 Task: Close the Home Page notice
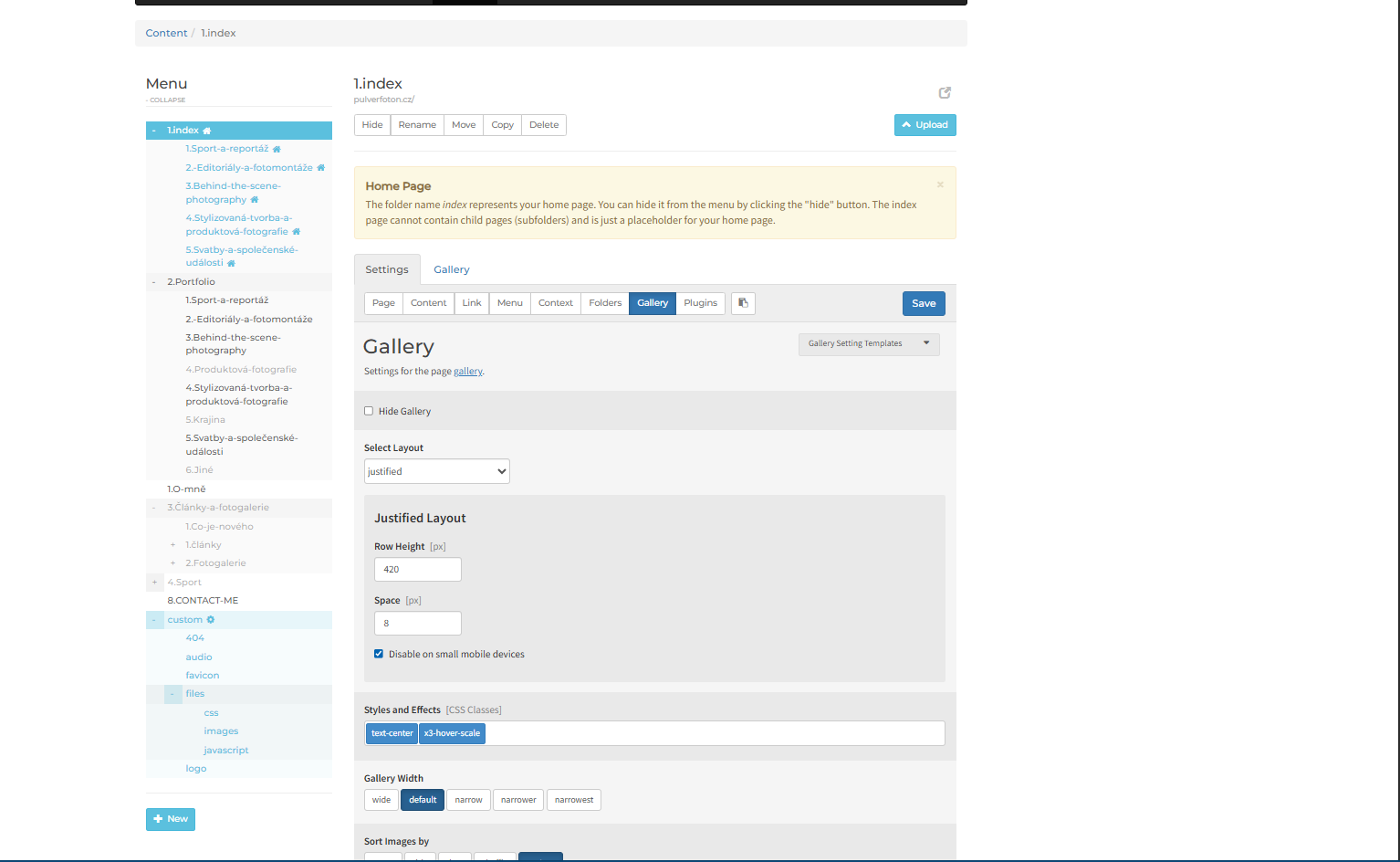pyautogui.click(x=940, y=184)
